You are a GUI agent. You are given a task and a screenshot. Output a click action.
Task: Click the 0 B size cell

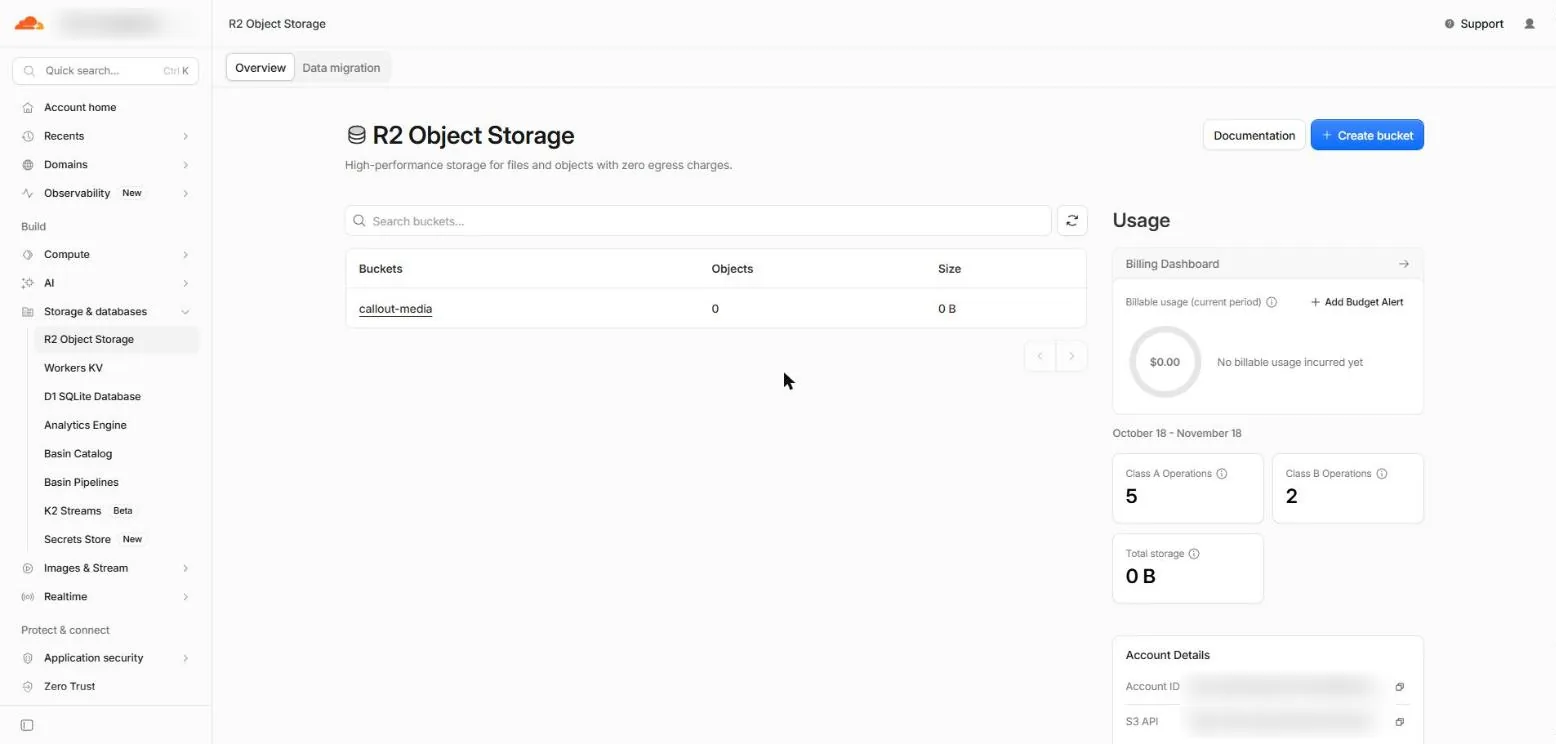pyautogui.click(x=947, y=309)
